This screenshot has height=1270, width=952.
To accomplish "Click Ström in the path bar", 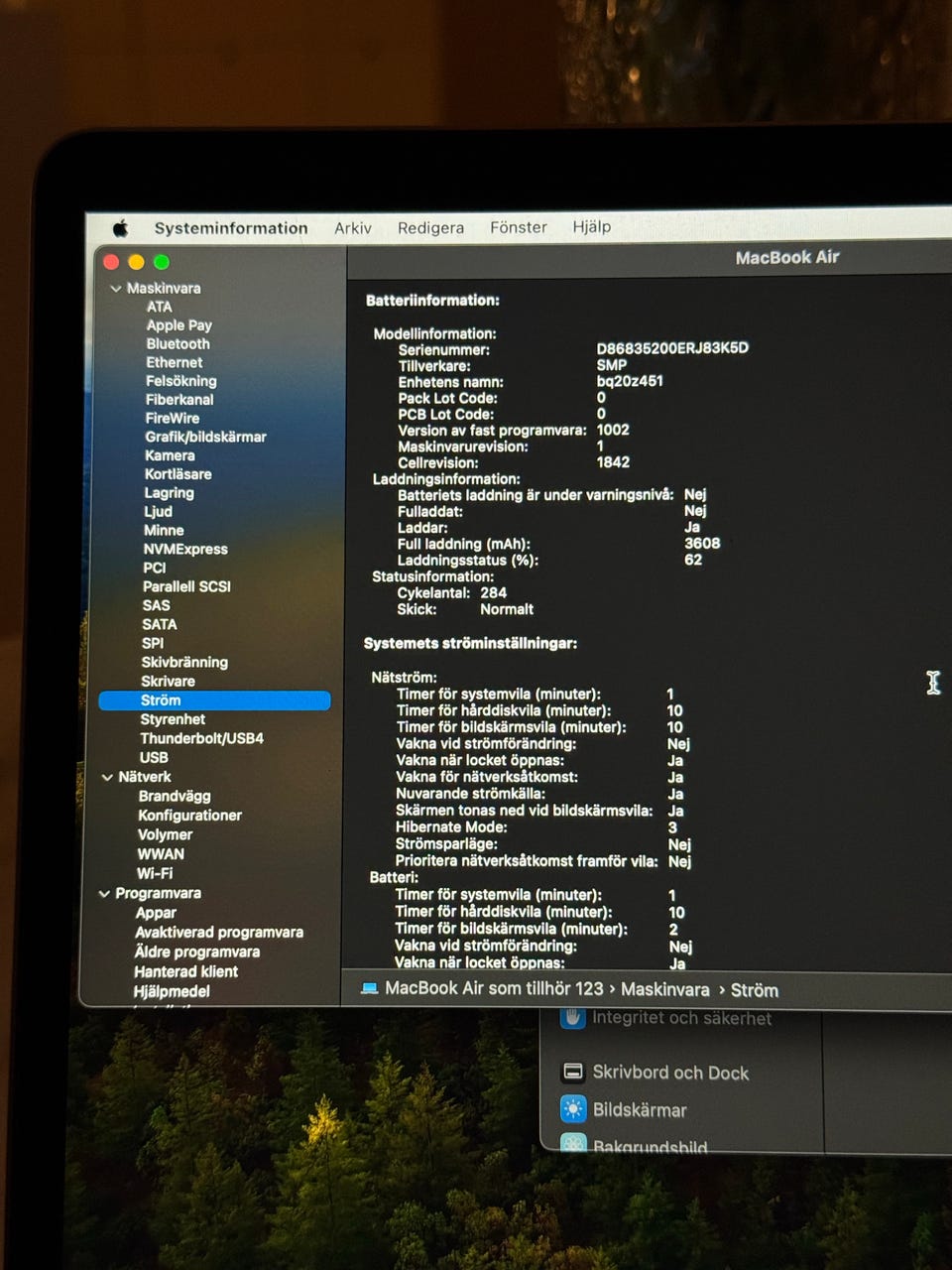I will pyautogui.click(x=755, y=990).
